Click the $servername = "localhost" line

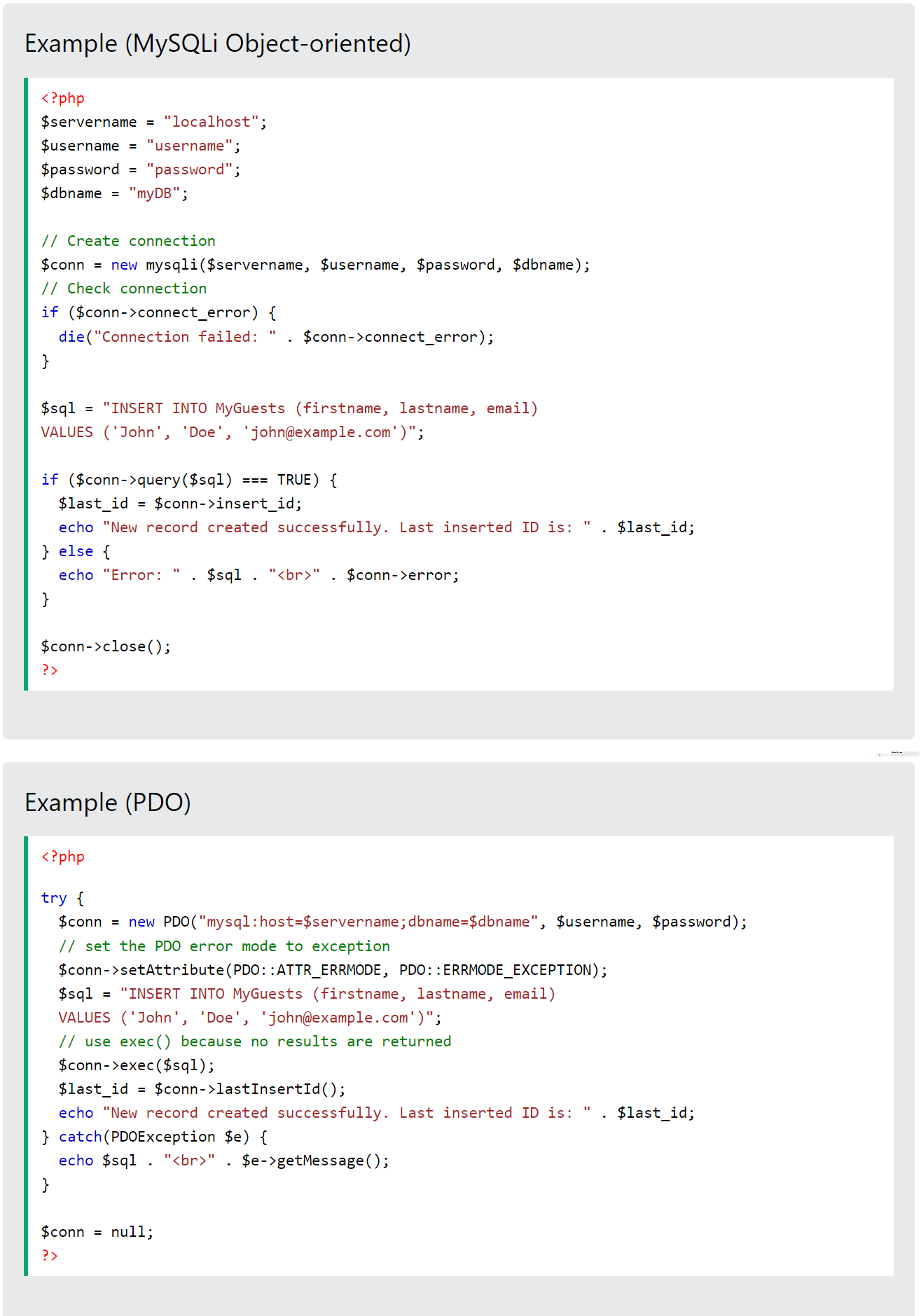153,122
